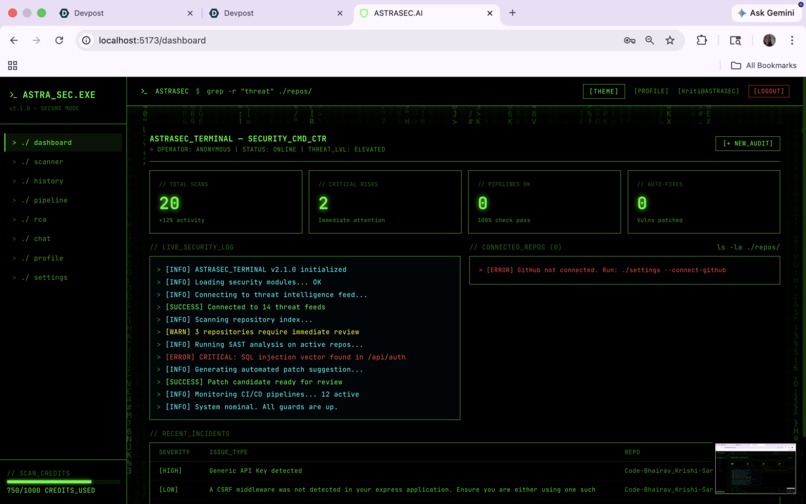Open the tab search icon in toolbar
This screenshot has height=504, width=806.
coord(736,40)
